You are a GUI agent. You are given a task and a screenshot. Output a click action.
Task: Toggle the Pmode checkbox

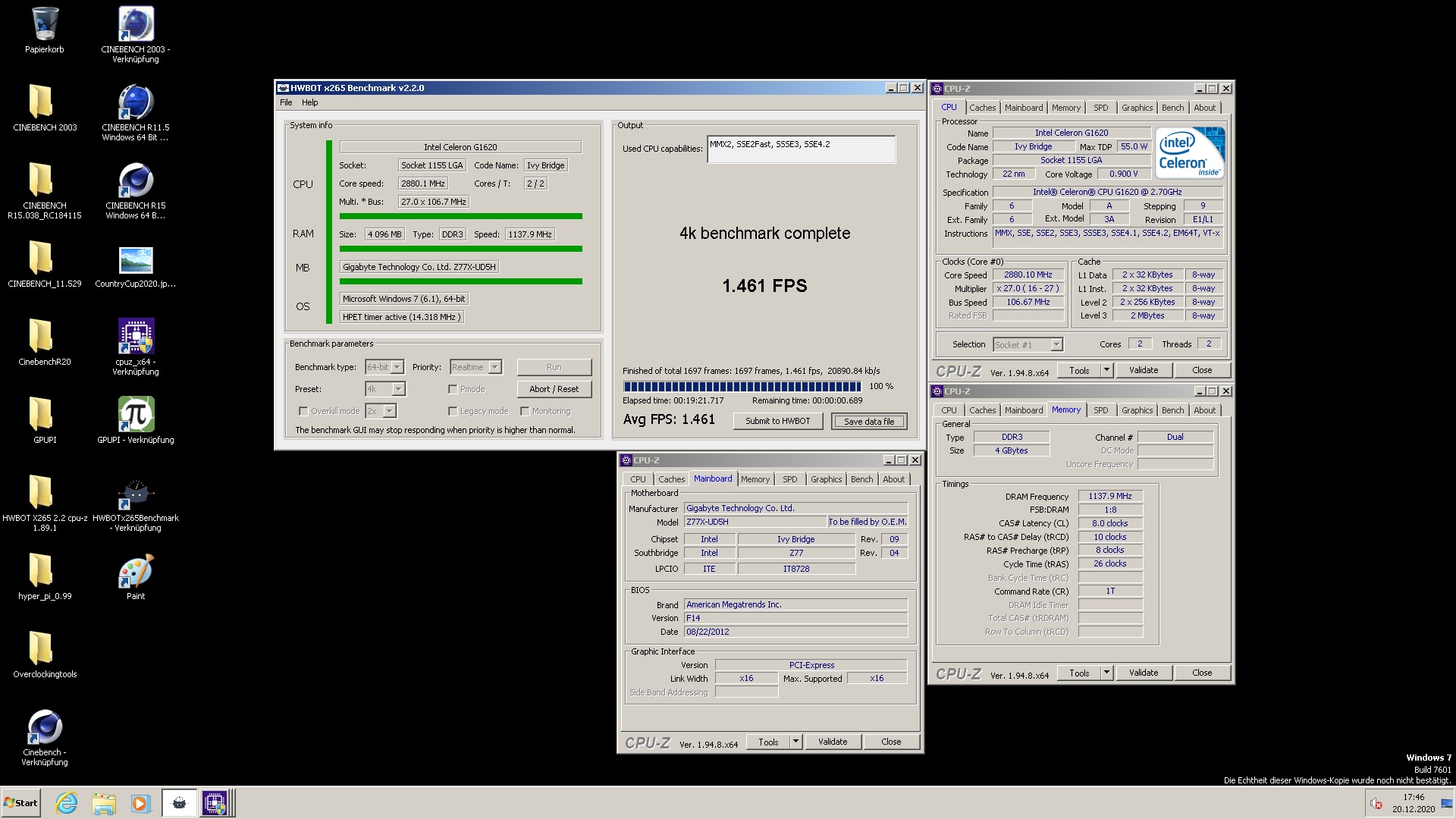click(453, 389)
